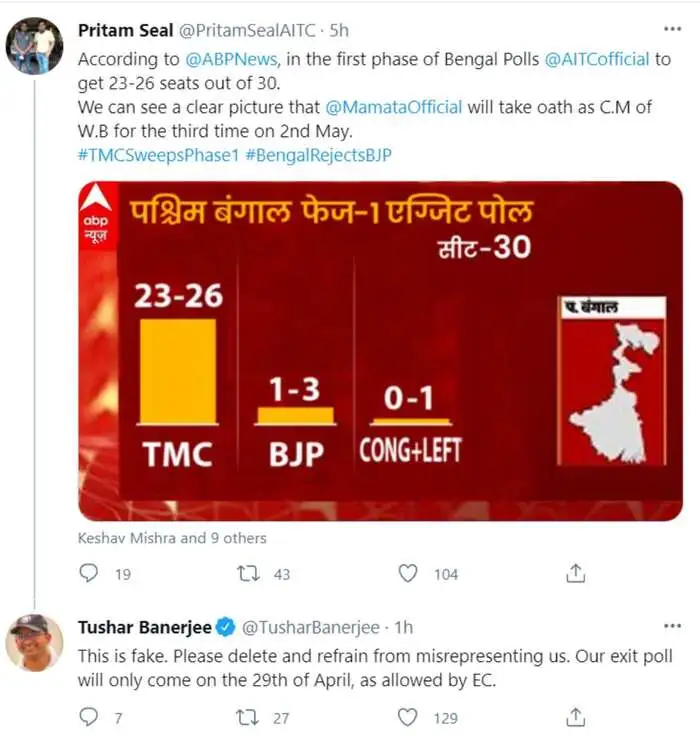The width and height of the screenshot is (700, 739).
Task: View likes by Keshav Mishra and 9 others
Action: [x=172, y=538]
